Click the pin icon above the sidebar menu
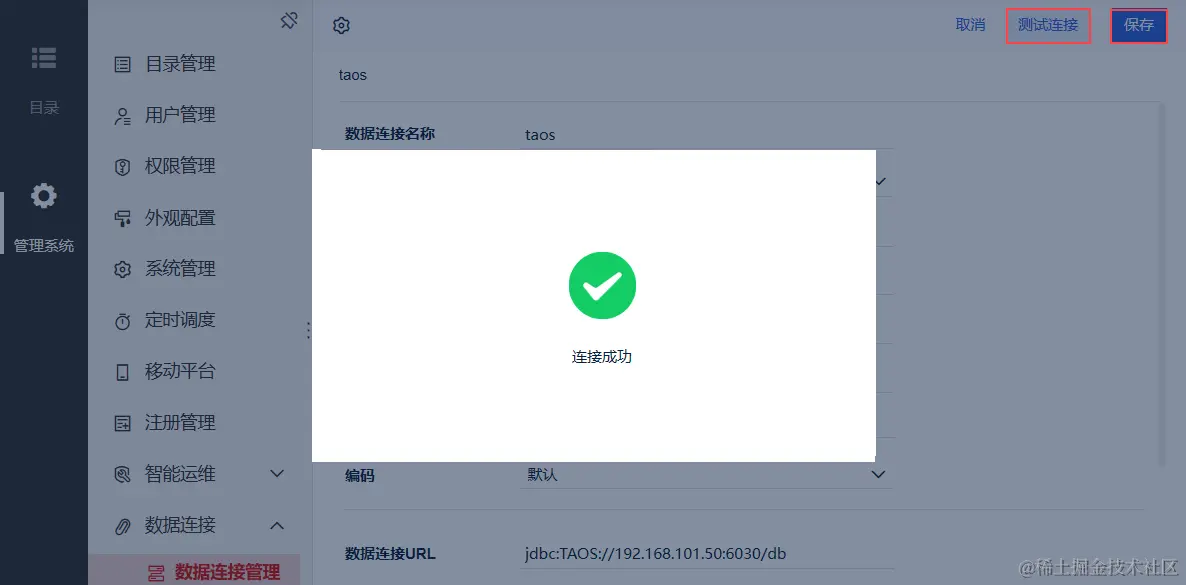Screen dimensions: 1186x585 (x=289, y=21)
